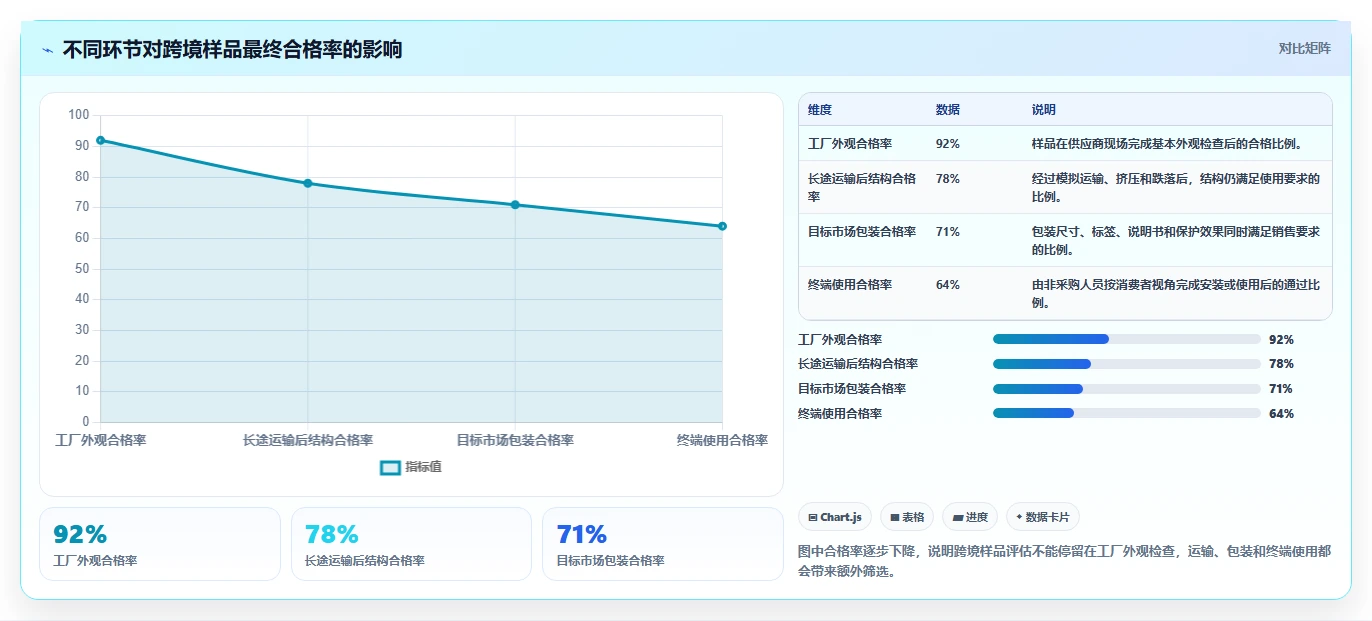Click the x-axis label 长途运输后结构合格率

(308, 440)
